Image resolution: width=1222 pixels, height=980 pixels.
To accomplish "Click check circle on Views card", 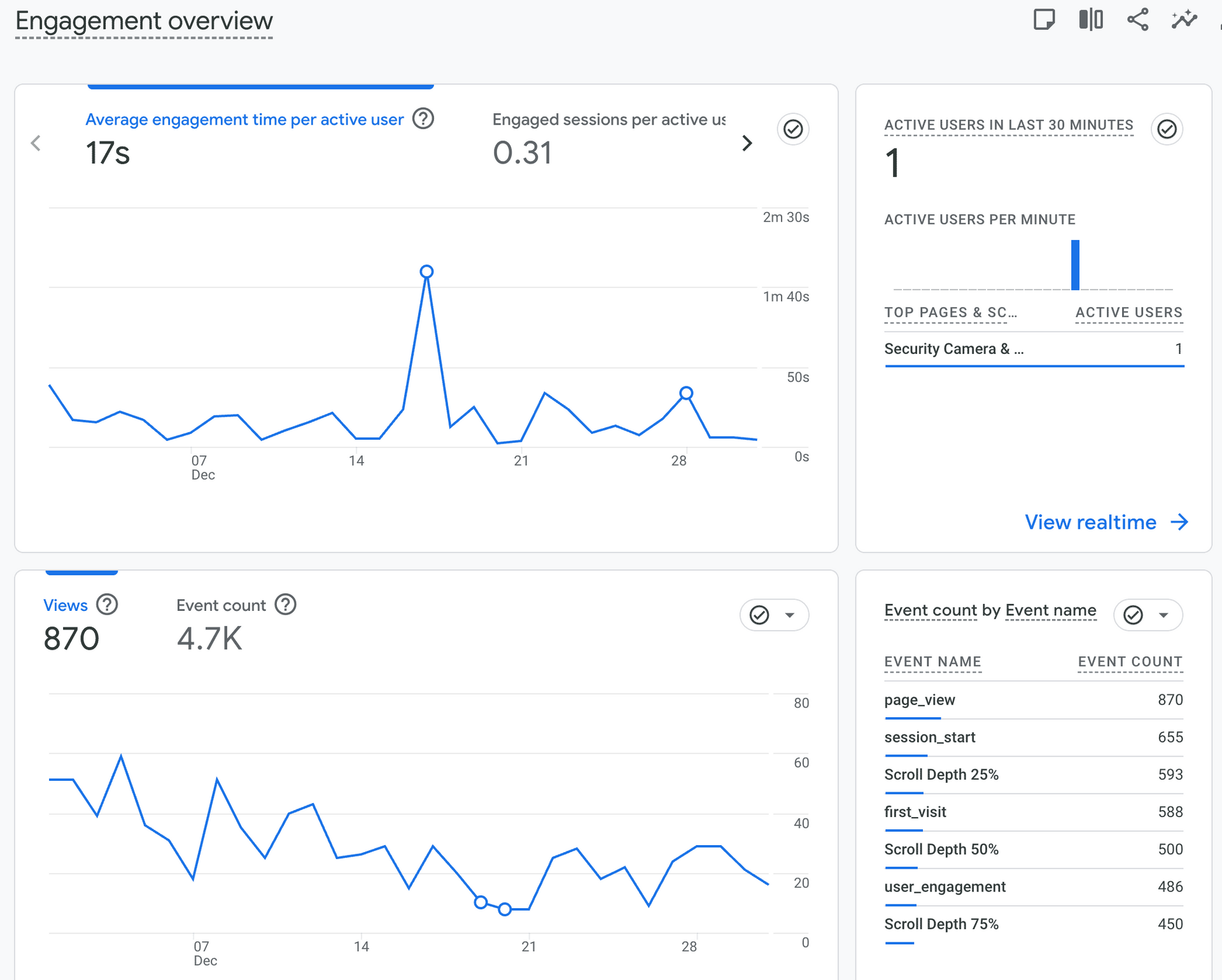I will pos(759,615).
